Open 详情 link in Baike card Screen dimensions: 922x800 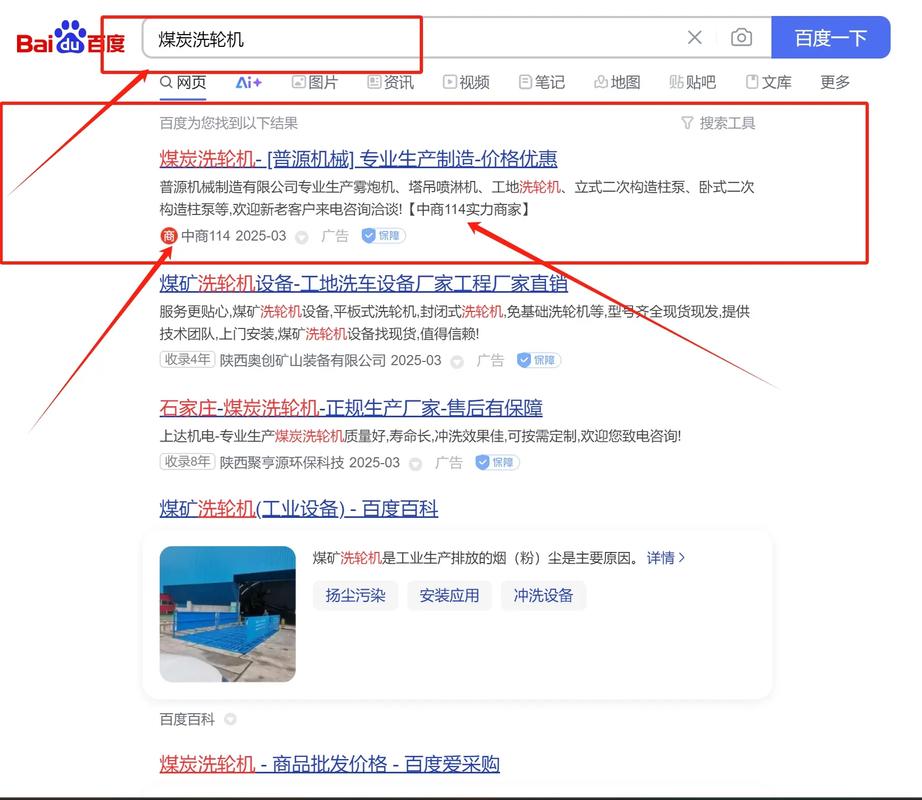(x=666, y=558)
